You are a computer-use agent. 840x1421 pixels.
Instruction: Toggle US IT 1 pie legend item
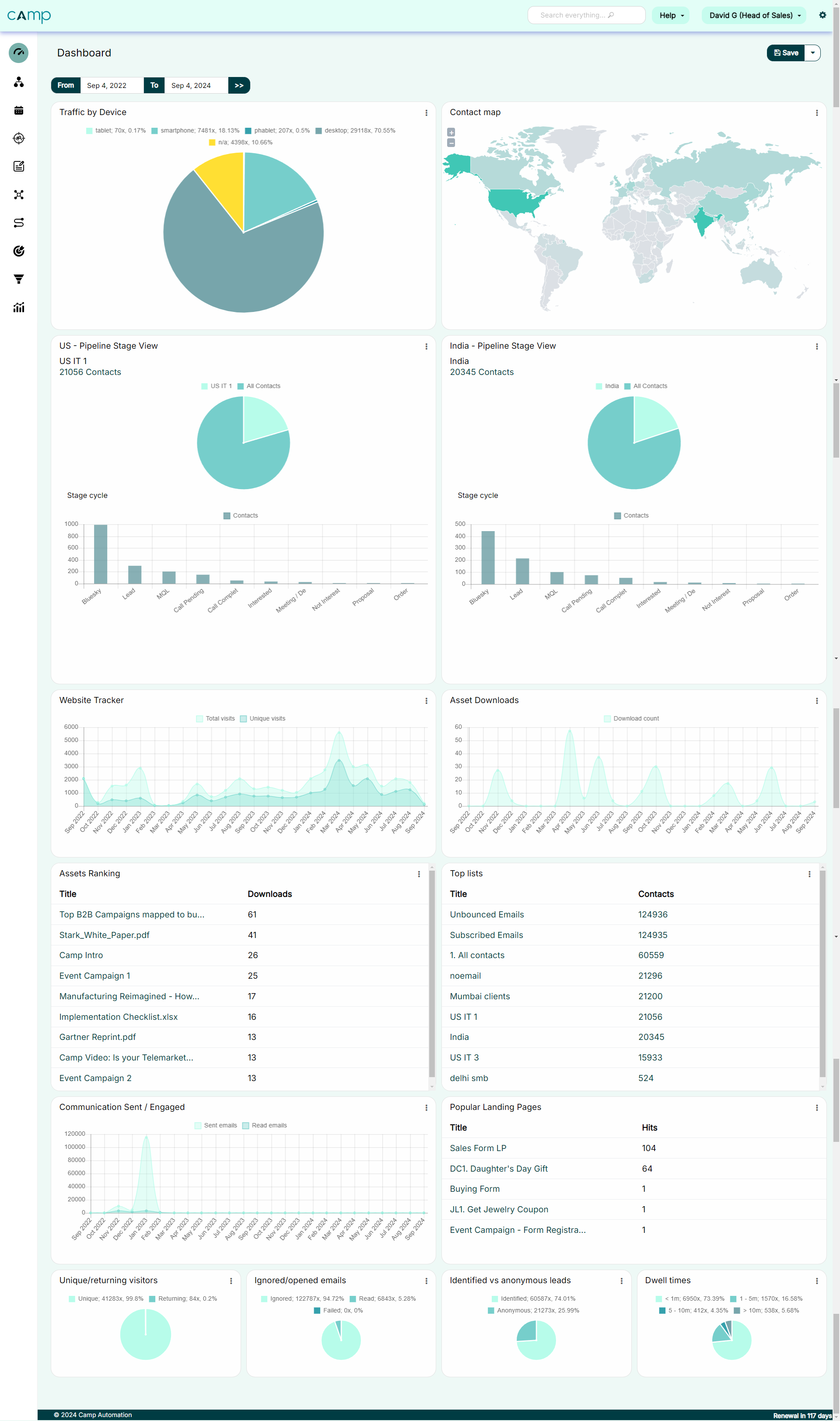216,386
